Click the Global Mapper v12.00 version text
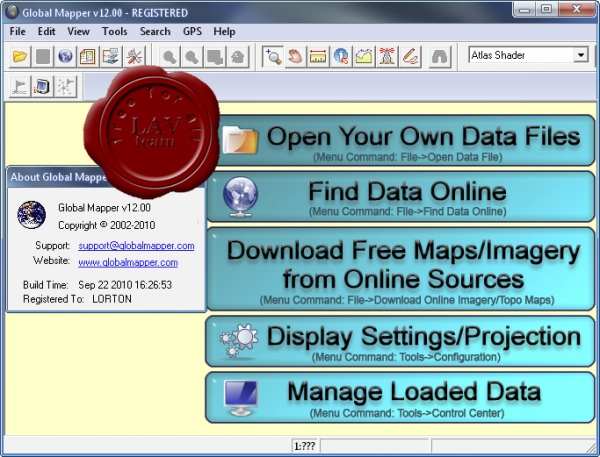Screen dimensions: 600x457 pos(104,208)
